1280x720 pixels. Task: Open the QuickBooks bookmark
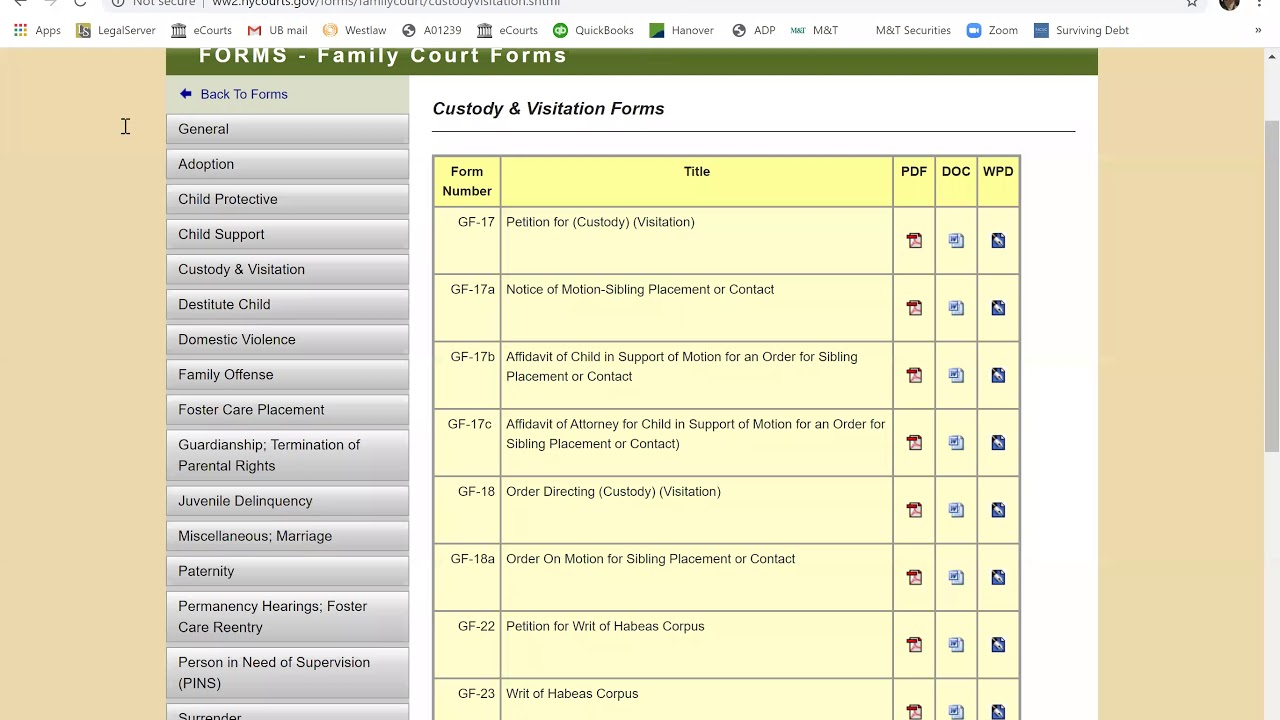coord(593,30)
